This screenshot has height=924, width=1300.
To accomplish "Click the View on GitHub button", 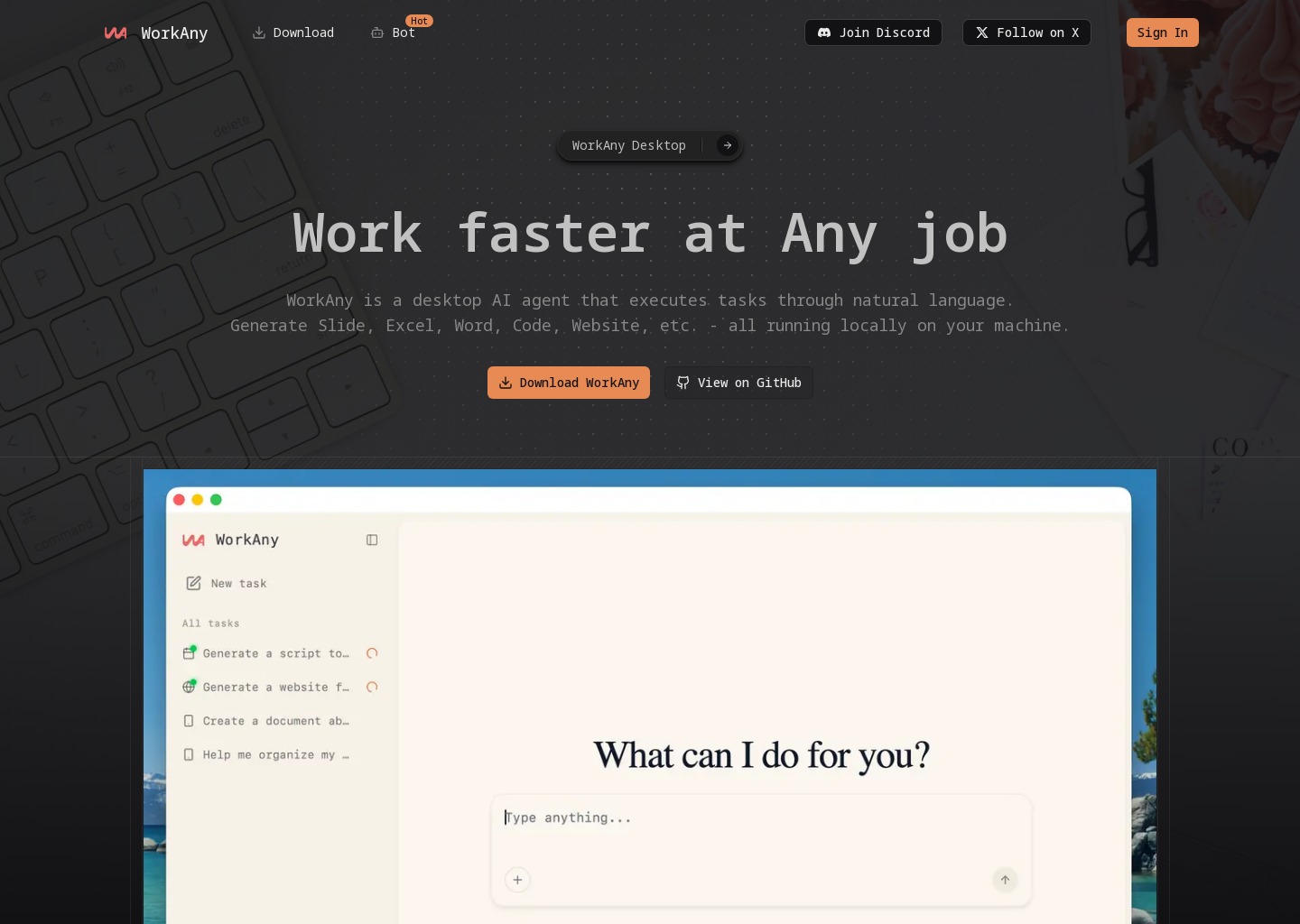I will point(738,383).
